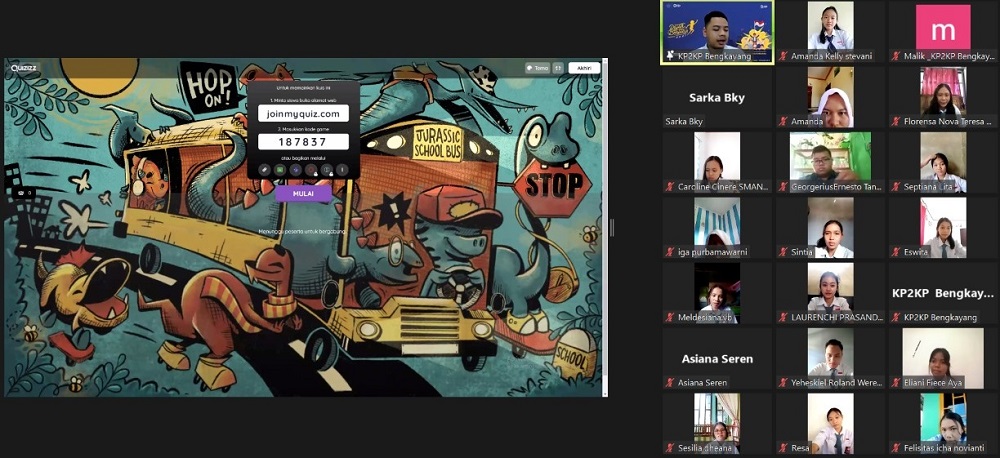Image resolution: width=1000 pixels, height=458 pixels.
Task: Click the red locked share icon
Action: point(311,170)
